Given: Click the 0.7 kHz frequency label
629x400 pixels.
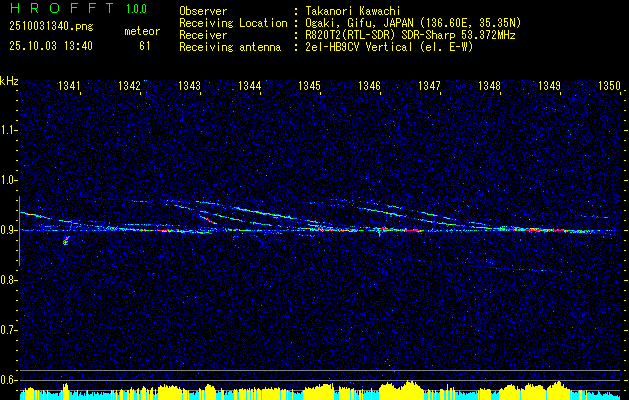Looking at the screenshot, I should tap(8, 330).
